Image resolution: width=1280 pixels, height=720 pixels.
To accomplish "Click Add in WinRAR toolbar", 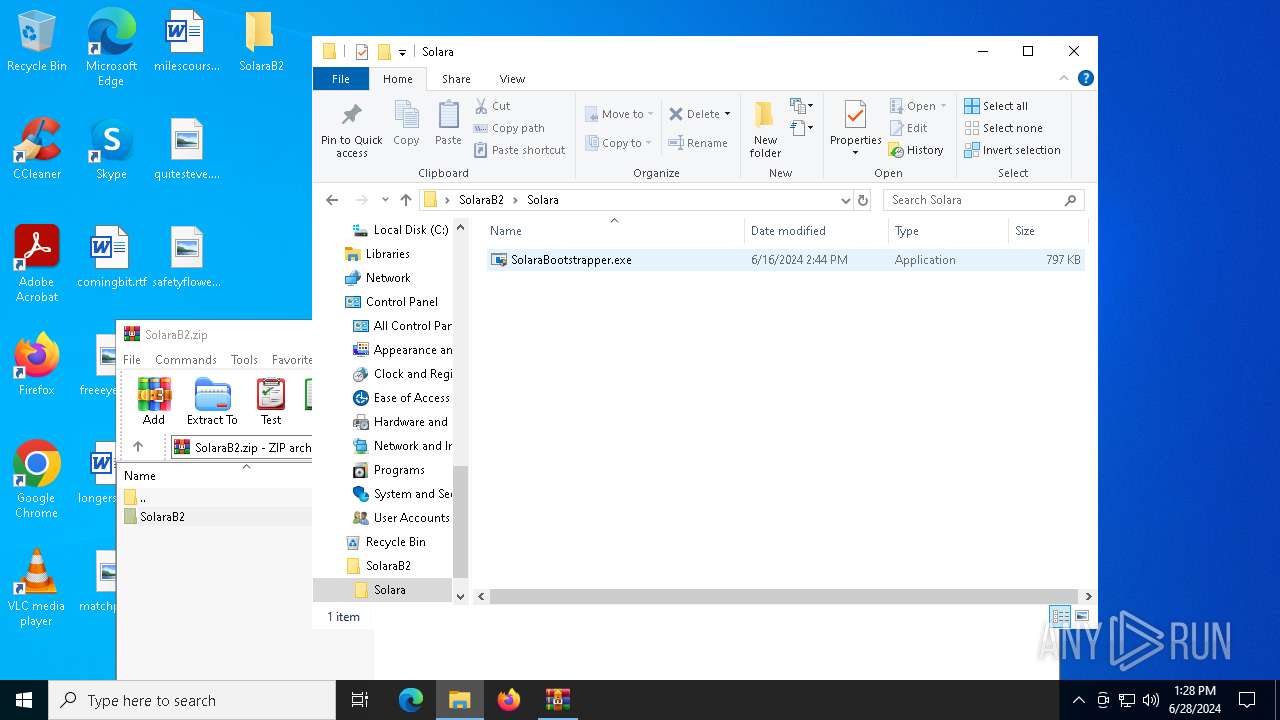I will (x=154, y=401).
